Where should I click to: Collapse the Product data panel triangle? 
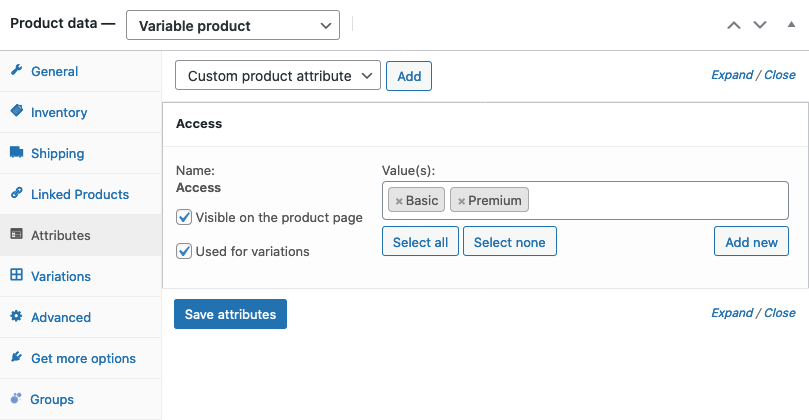pos(792,24)
